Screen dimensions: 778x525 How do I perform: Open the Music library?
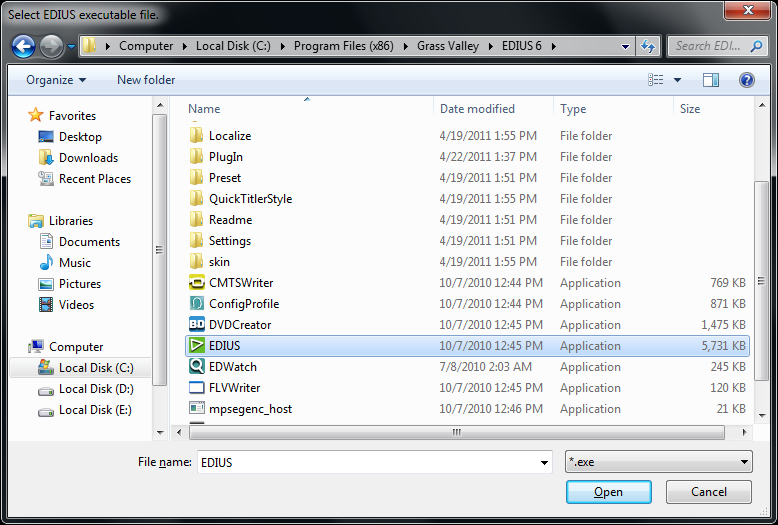coord(75,262)
